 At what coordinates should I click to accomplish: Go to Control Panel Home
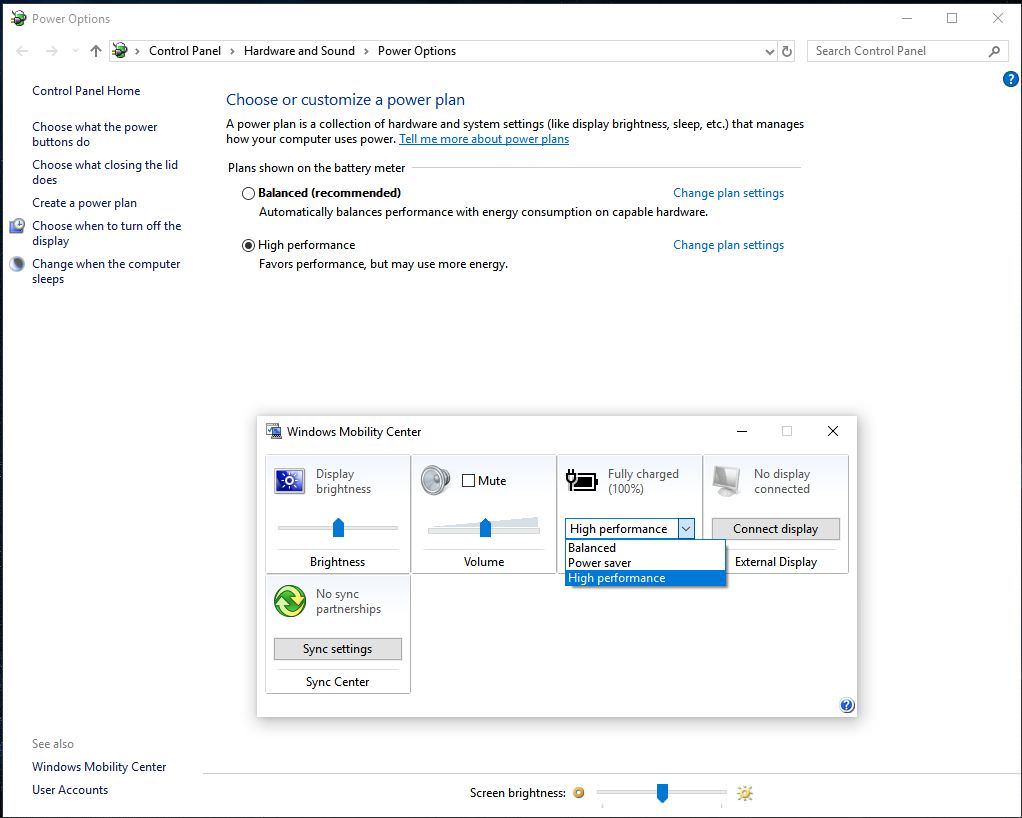coord(86,91)
